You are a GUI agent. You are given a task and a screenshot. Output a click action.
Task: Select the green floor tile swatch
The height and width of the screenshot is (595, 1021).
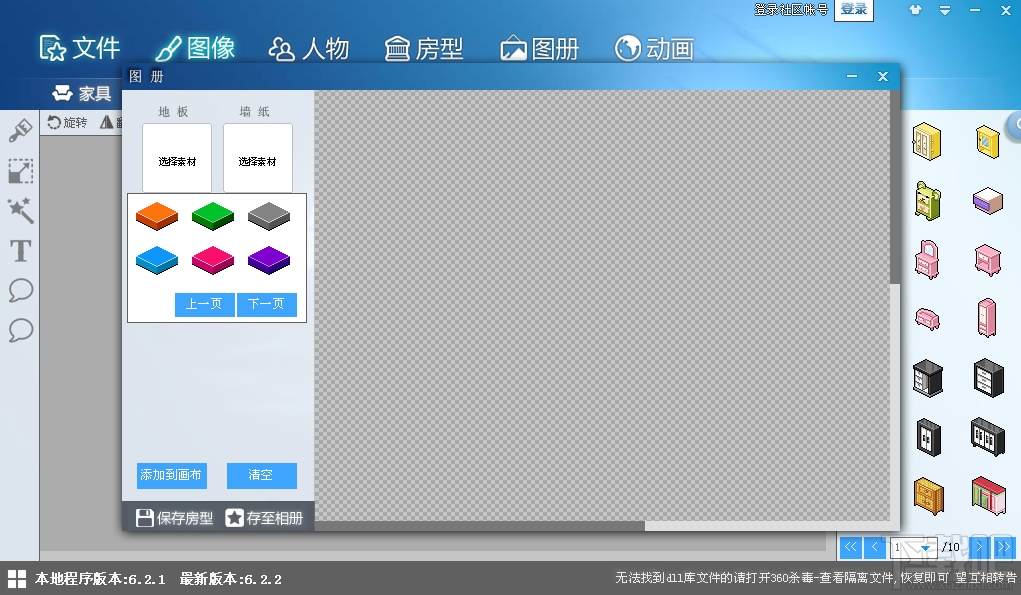212,215
